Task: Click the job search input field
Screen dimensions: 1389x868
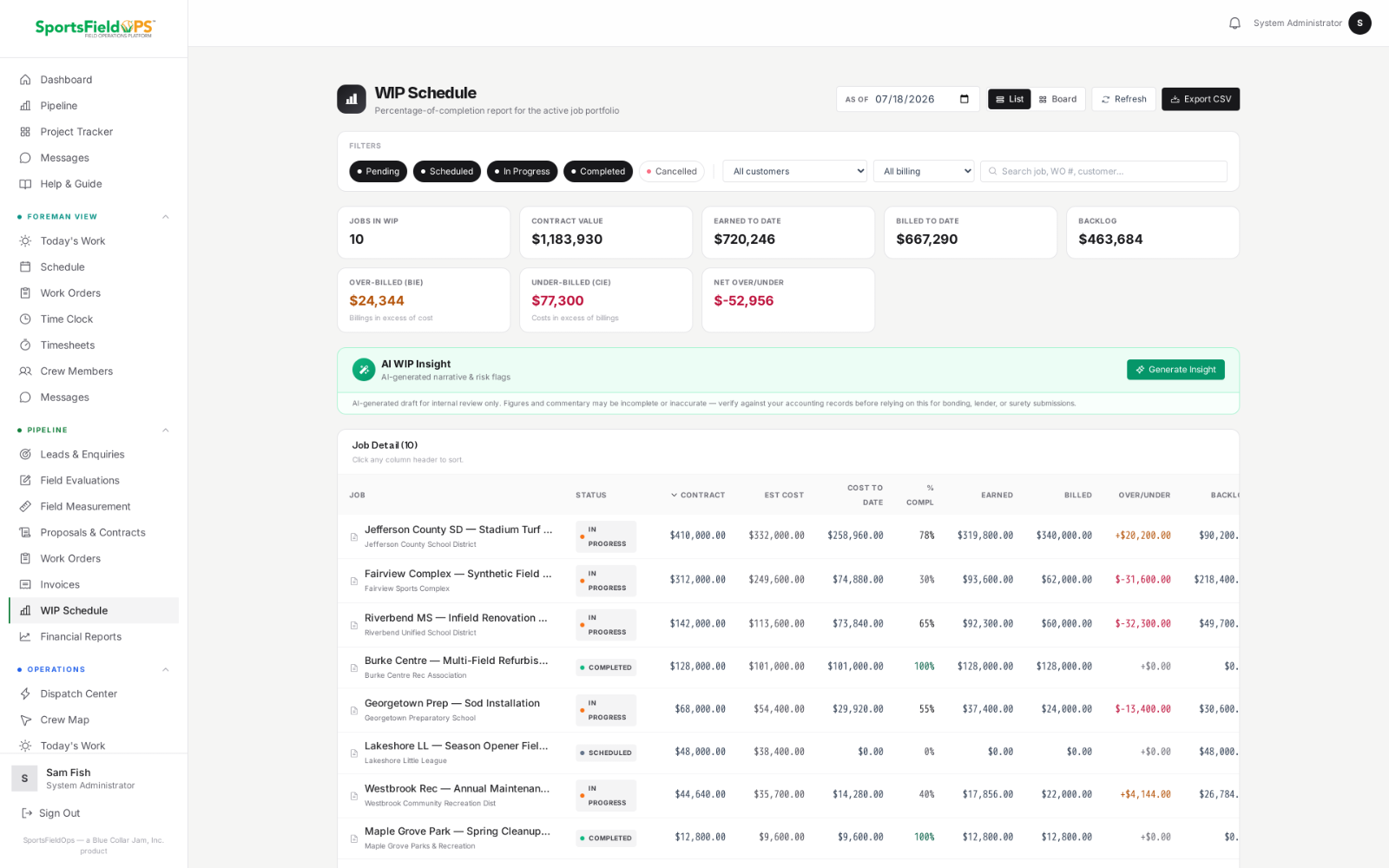Action: pos(1103,172)
